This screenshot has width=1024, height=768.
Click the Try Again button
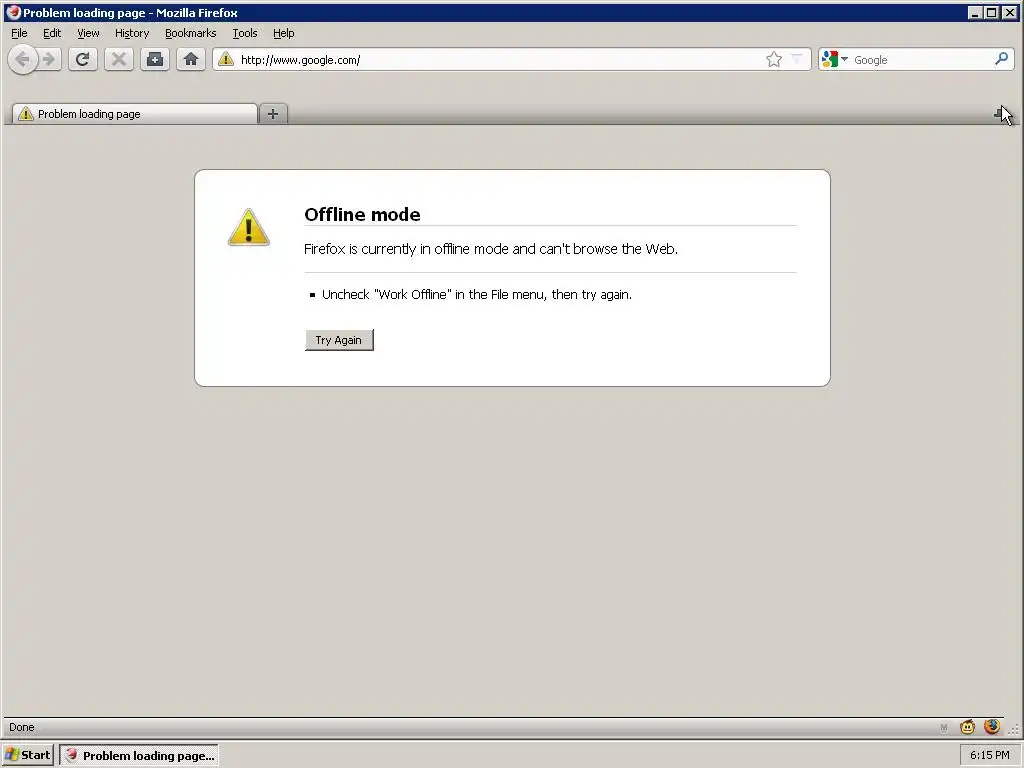[339, 340]
